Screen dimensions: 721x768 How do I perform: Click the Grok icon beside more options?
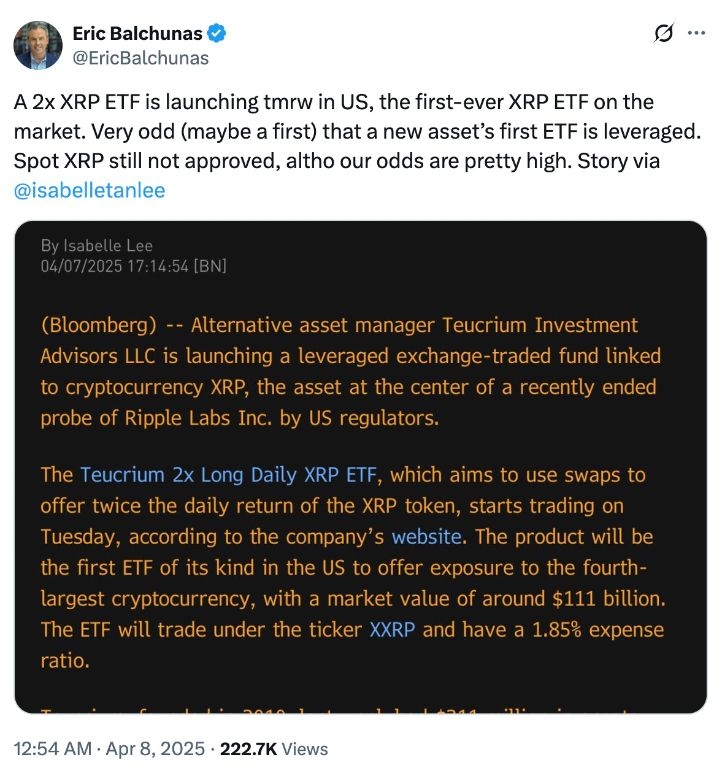coord(662,34)
